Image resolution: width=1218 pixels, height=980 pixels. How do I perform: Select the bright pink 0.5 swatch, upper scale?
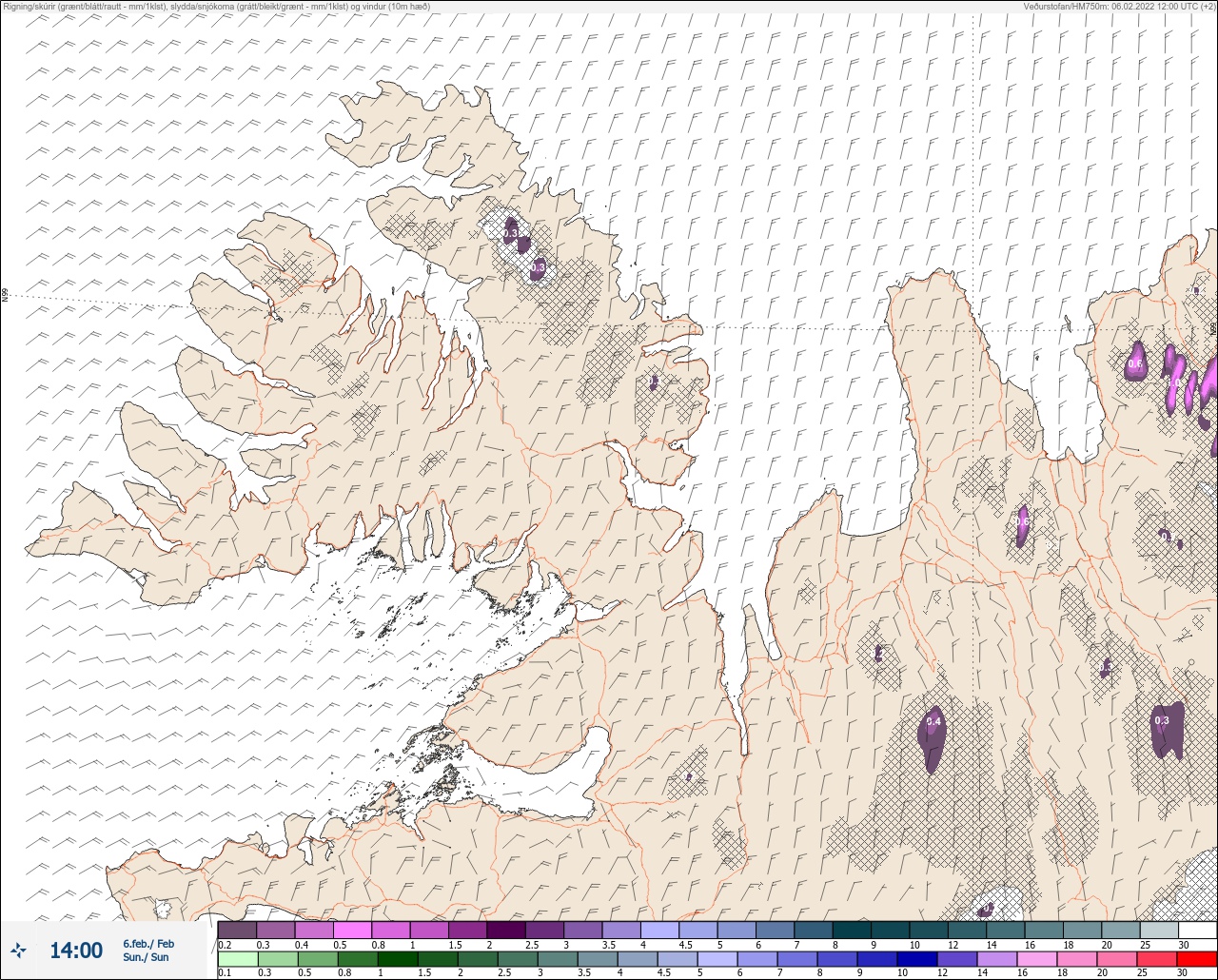[x=352, y=930]
